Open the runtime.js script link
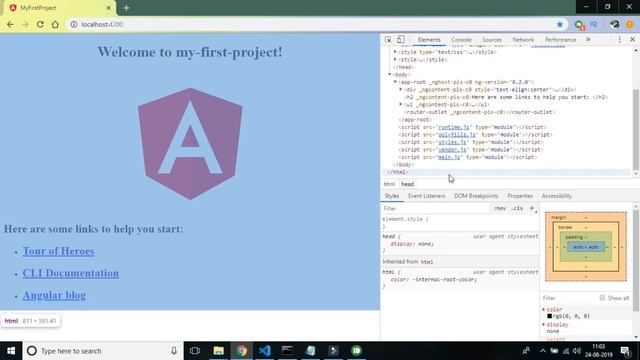 [453, 127]
